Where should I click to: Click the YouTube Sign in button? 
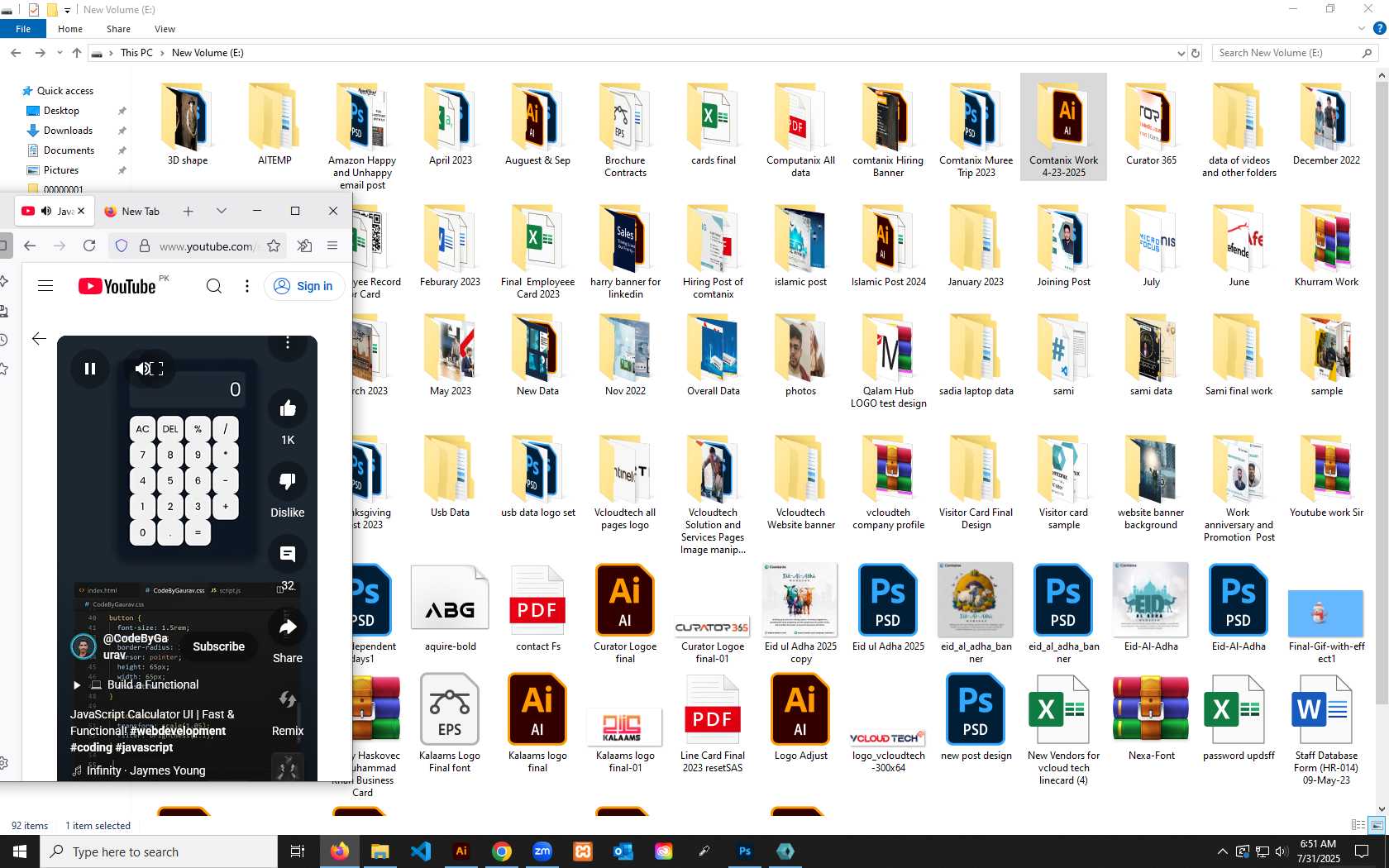304,286
